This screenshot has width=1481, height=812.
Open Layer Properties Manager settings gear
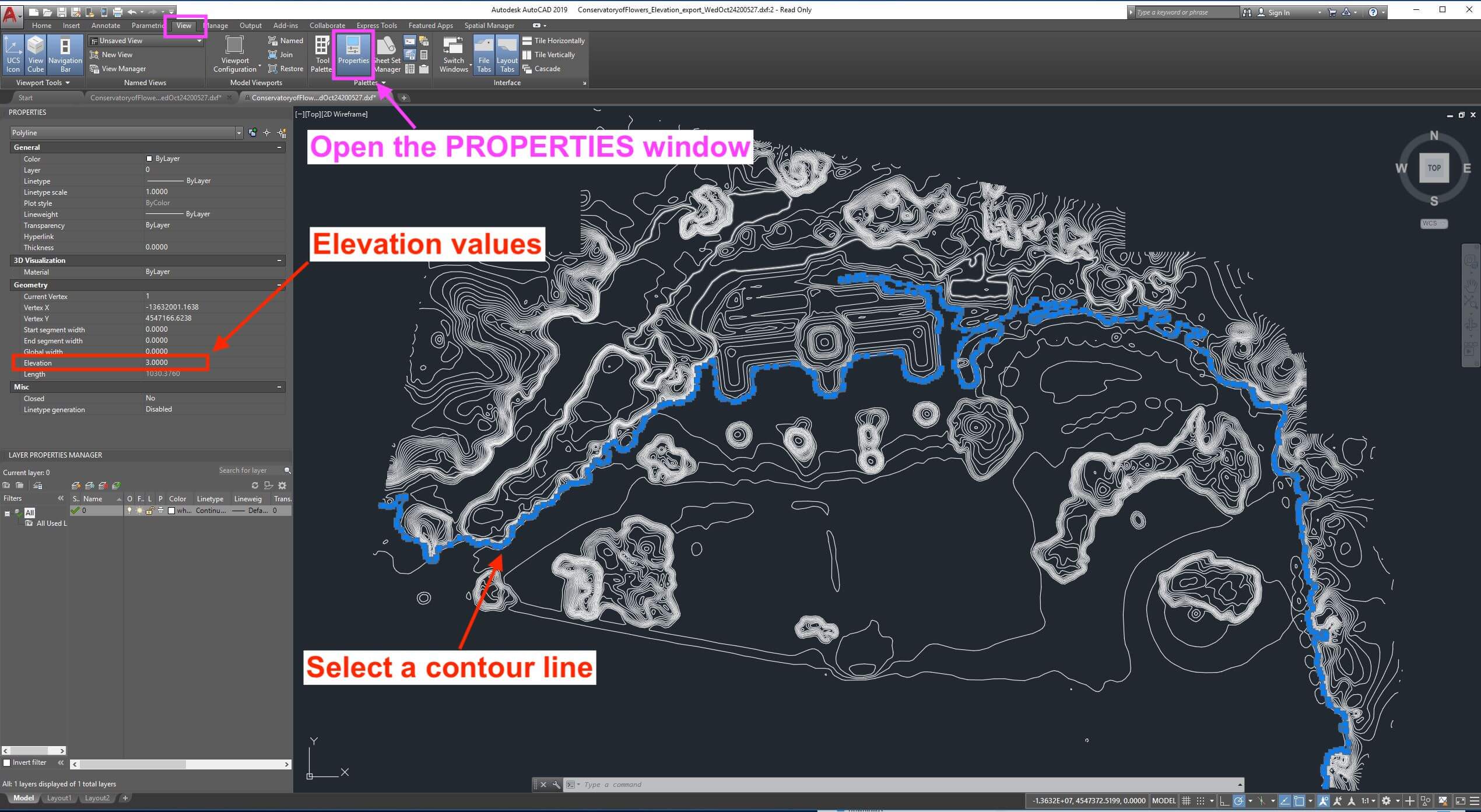point(282,485)
